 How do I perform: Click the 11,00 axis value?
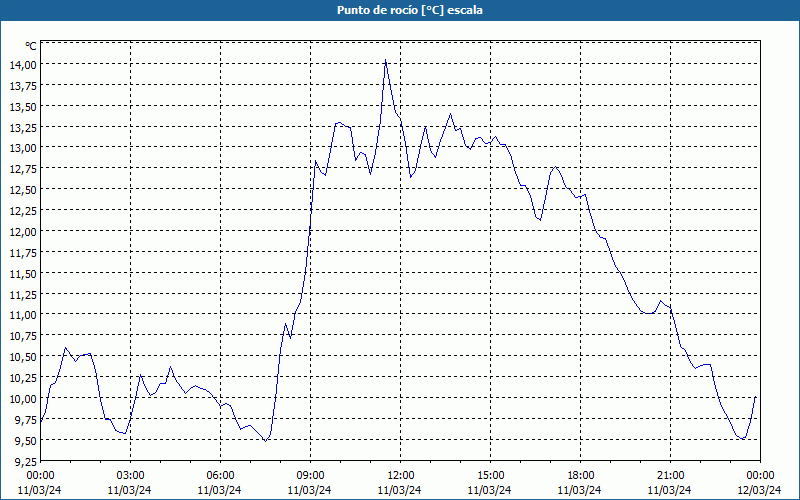coord(23,315)
